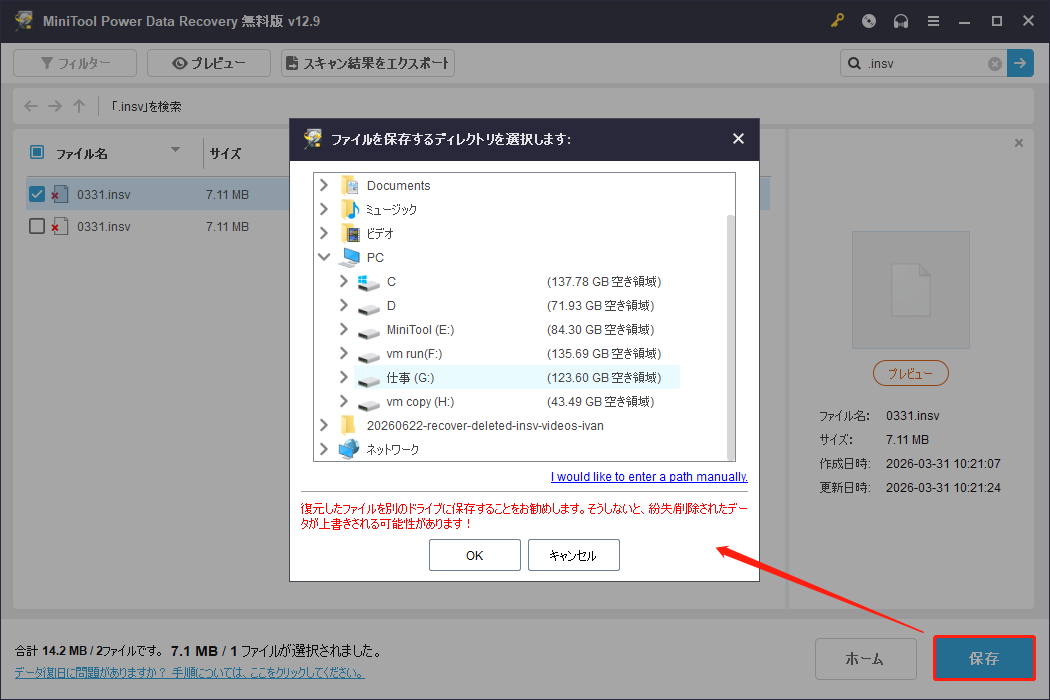Expand the vm run(F:) drive node
This screenshot has width=1050, height=700.
click(x=344, y=354)
